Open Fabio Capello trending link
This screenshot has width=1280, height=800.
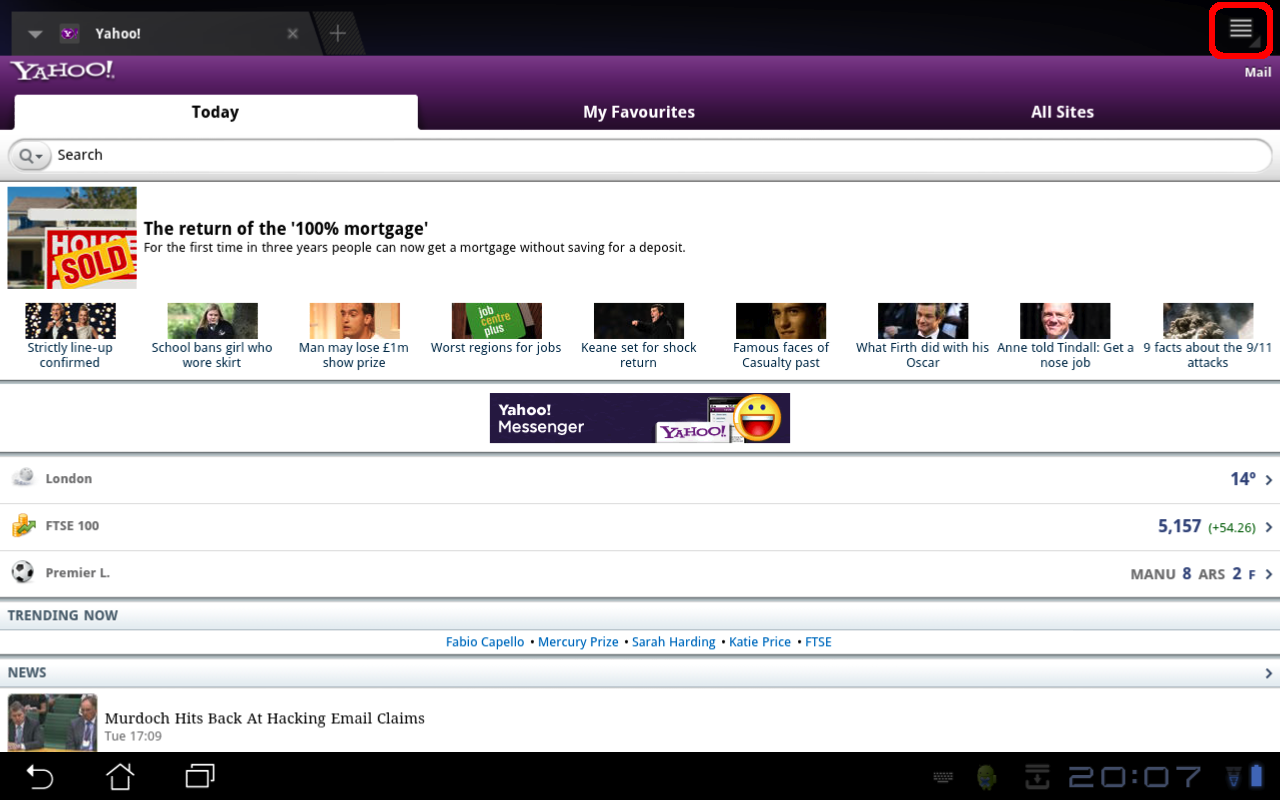click(x=485, y=642)
